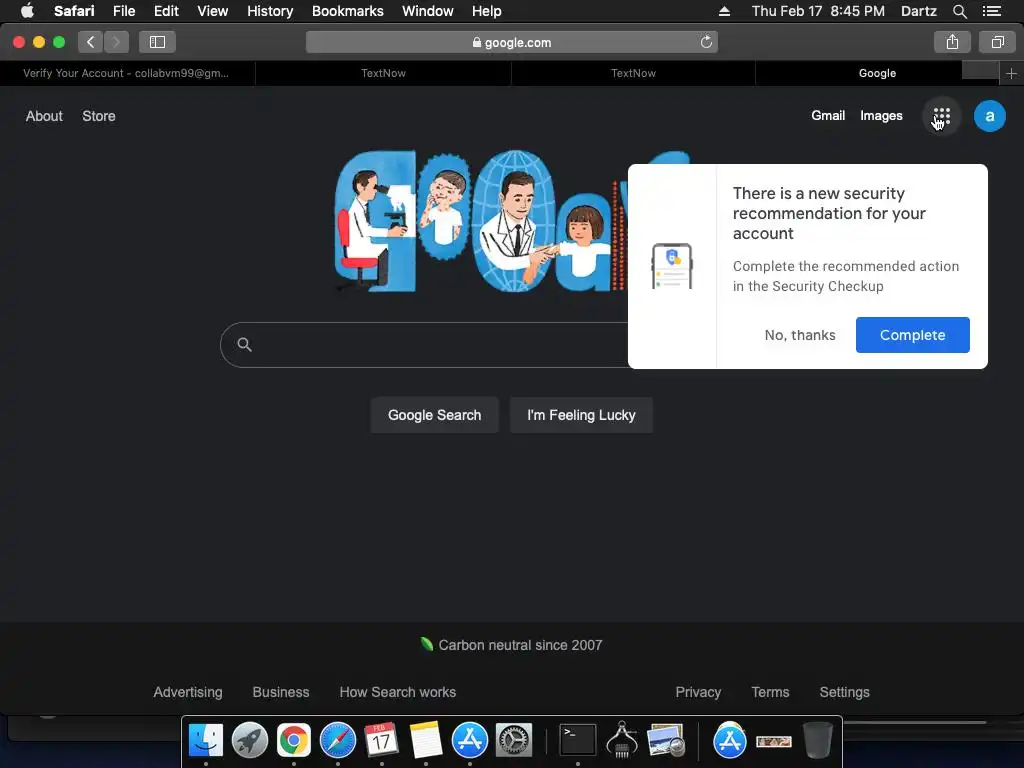1024x768 pixels.
Task: Show the tab overview
Action: click(997, 42)
